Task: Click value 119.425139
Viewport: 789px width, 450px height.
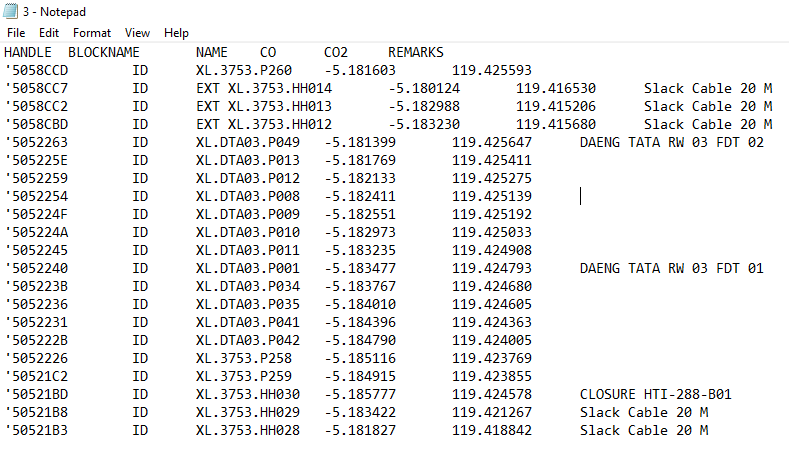Action: pos(492,196)
